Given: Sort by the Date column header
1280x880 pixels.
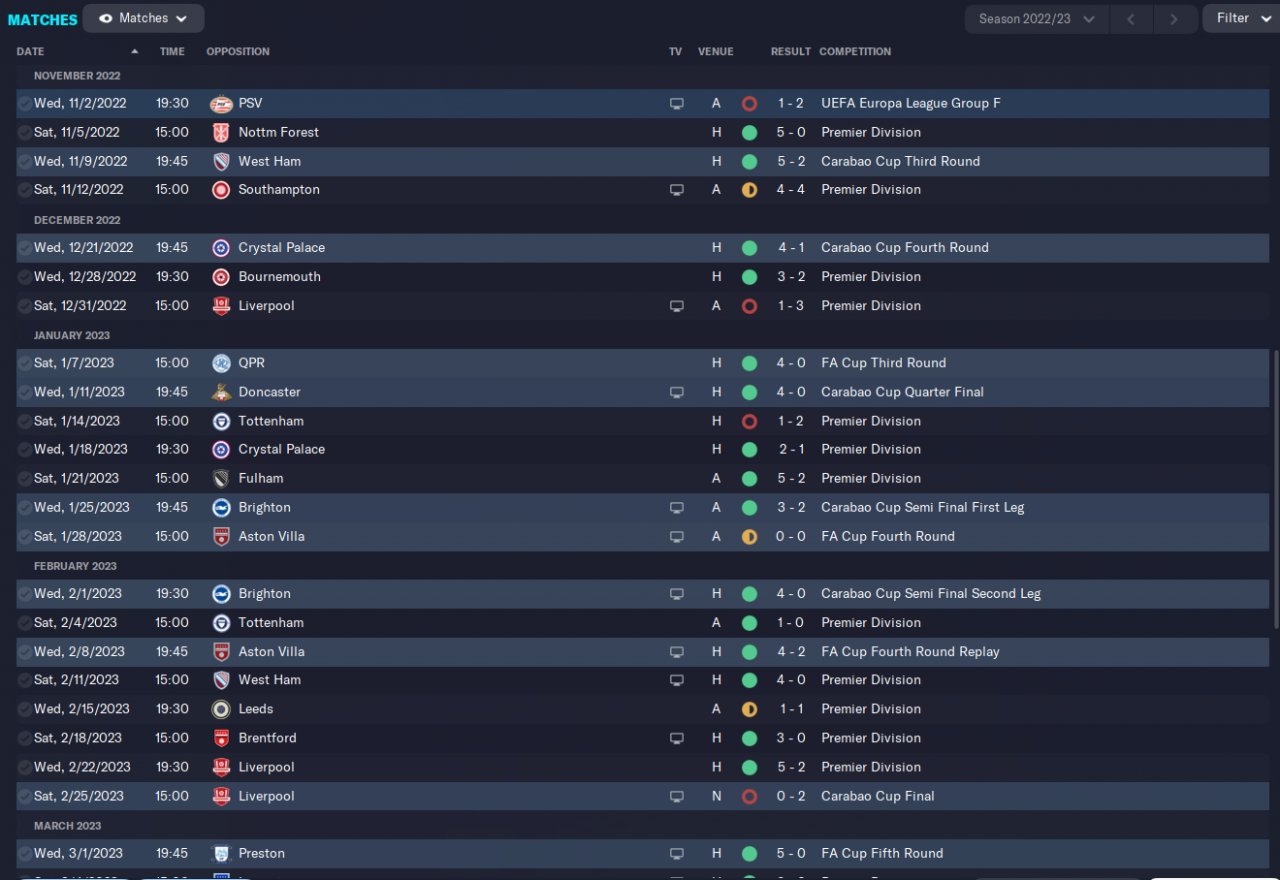Looking at the screenshot, I should 31,51.
